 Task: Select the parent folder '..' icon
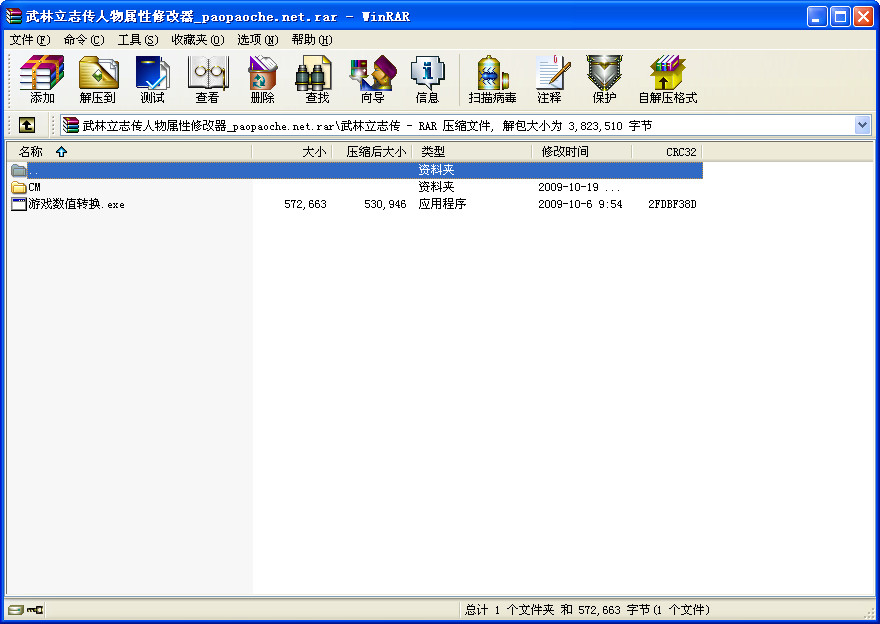pos(19,170)
